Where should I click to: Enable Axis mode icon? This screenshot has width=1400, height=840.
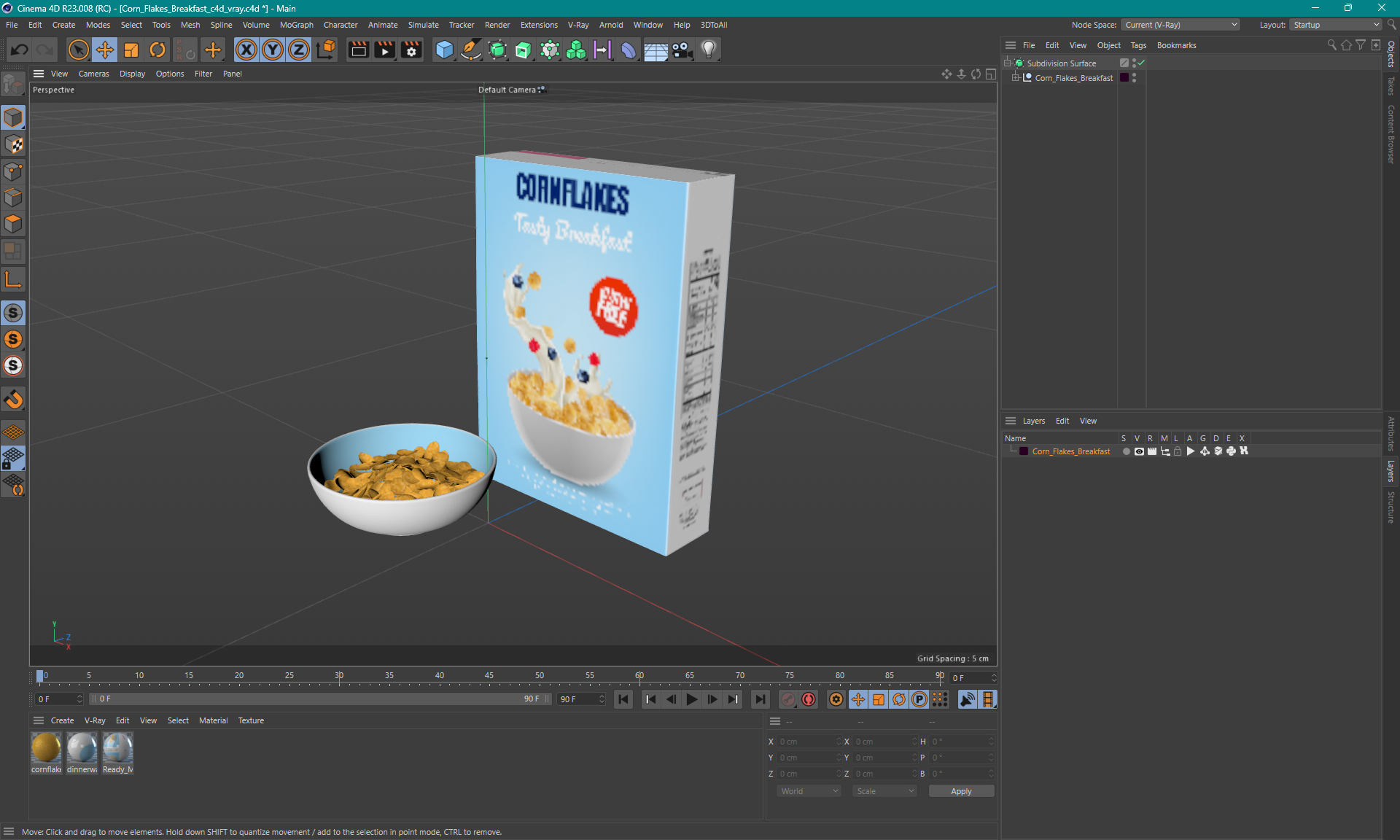[13, 279]
